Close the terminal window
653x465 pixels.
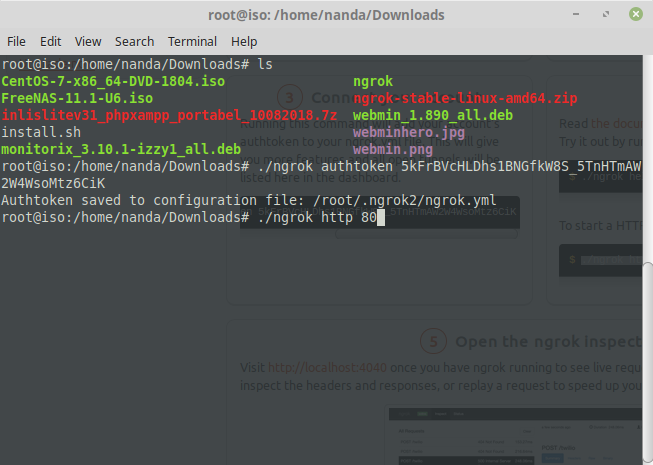click(x=636, y=14)
